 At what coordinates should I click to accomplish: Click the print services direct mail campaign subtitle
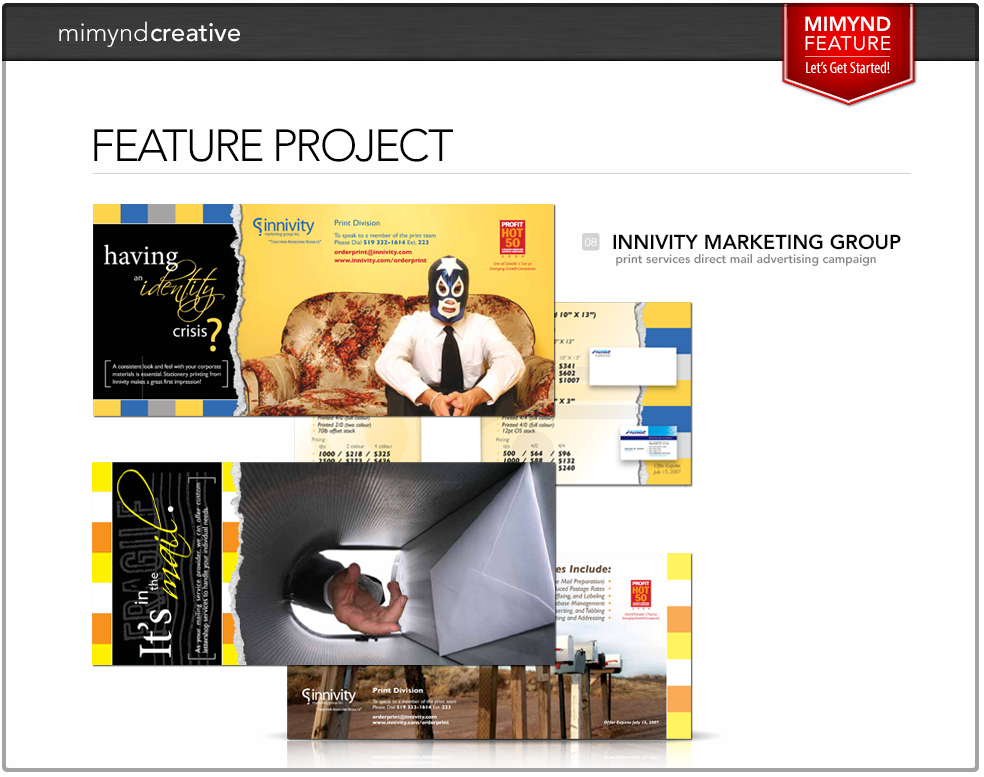point(746,260)
